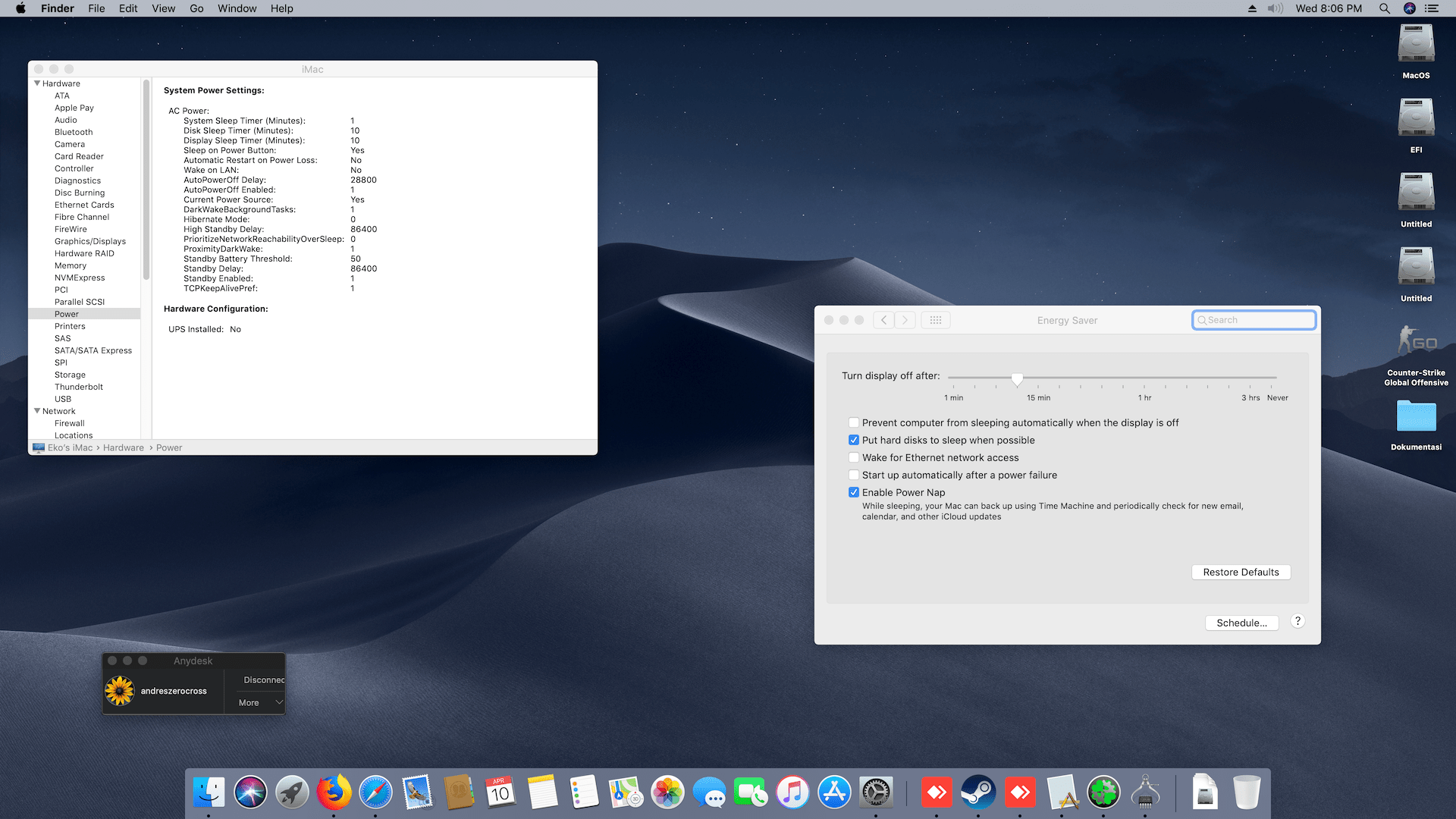Image resolution: width=1456 pixels, height=819 pixels.
Task: Collapse the Hardware tree section
Action: (37, 83)
